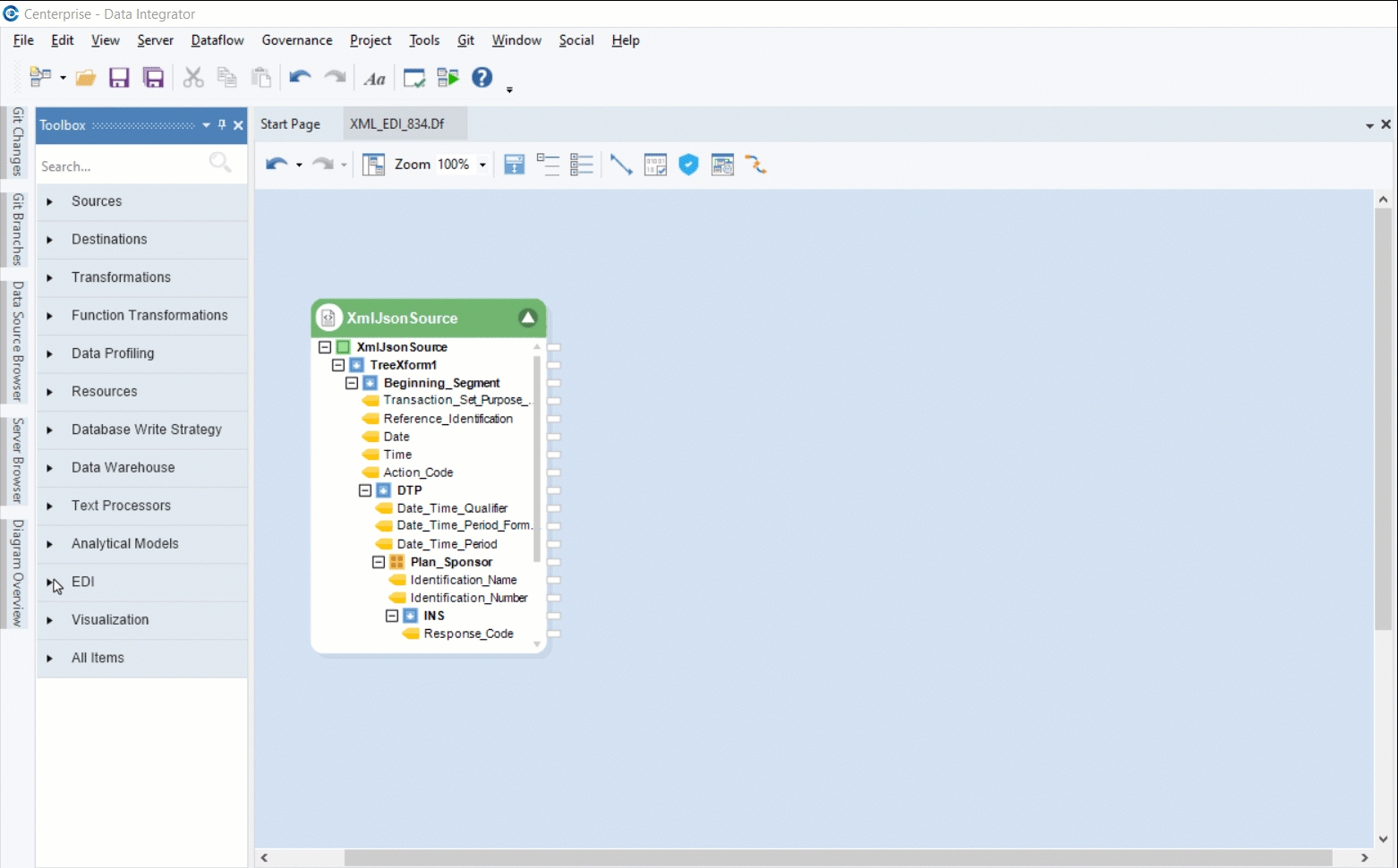Viewport: 1398px width, 868px height.
Task: Open the Zoom 100% dropdown
Action: [482, 165]
